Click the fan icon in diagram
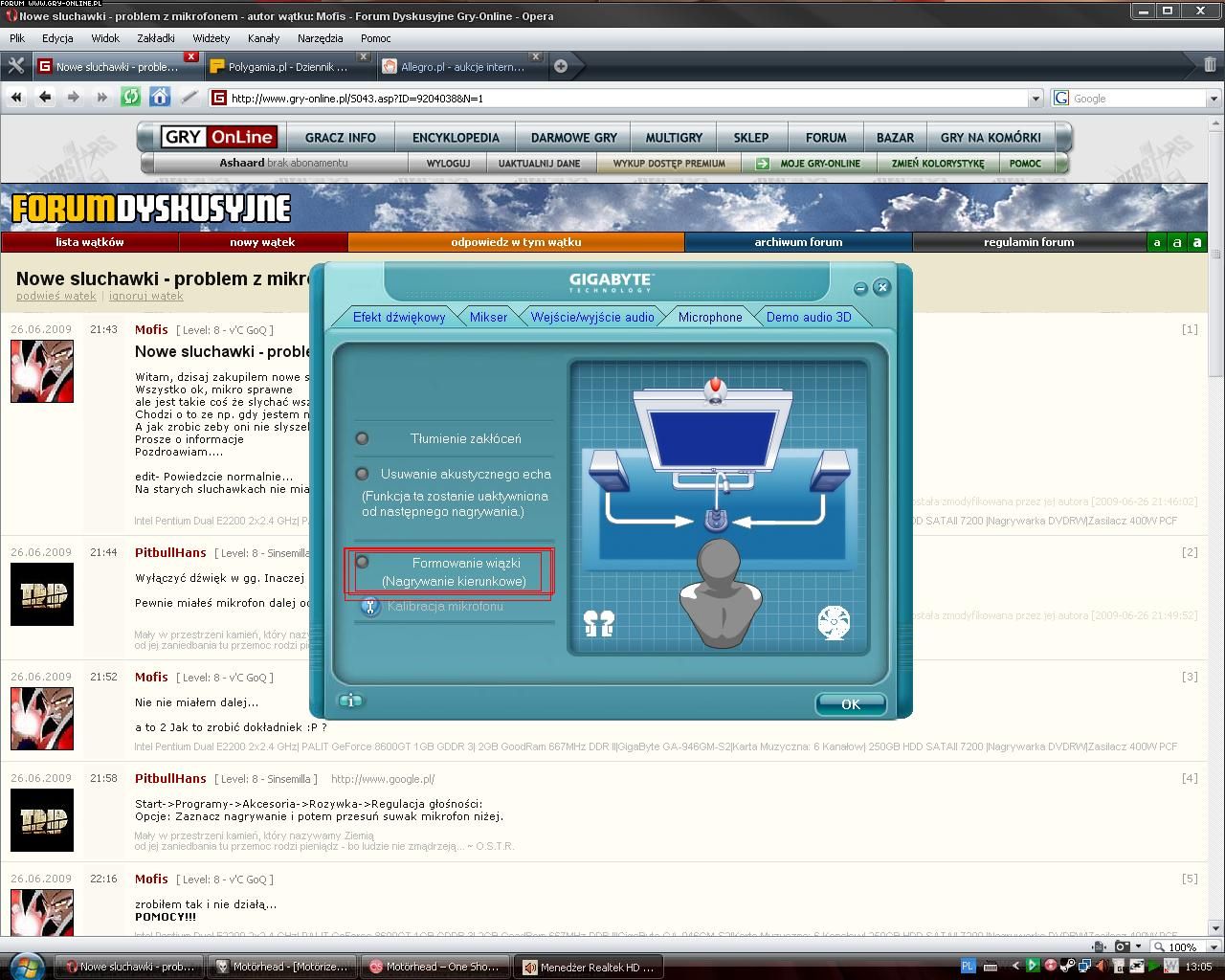Screen dimensions: 1225x980 834,622
